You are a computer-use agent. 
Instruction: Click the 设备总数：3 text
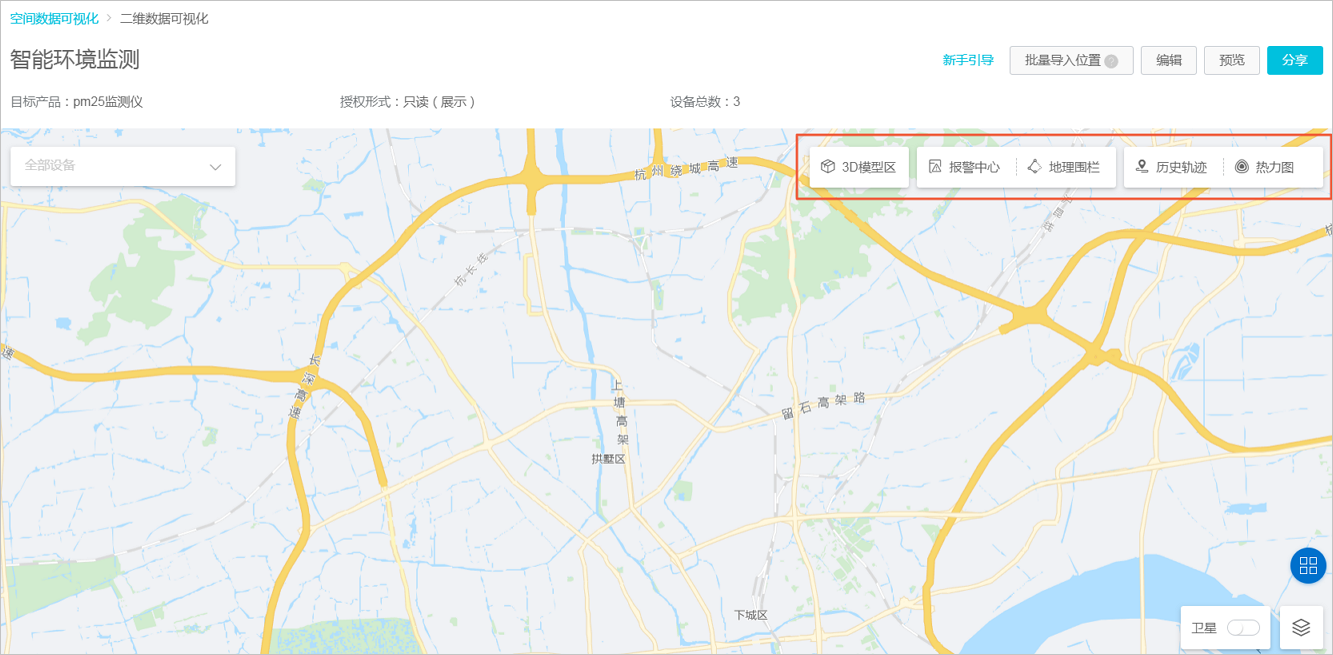(705, 102)
